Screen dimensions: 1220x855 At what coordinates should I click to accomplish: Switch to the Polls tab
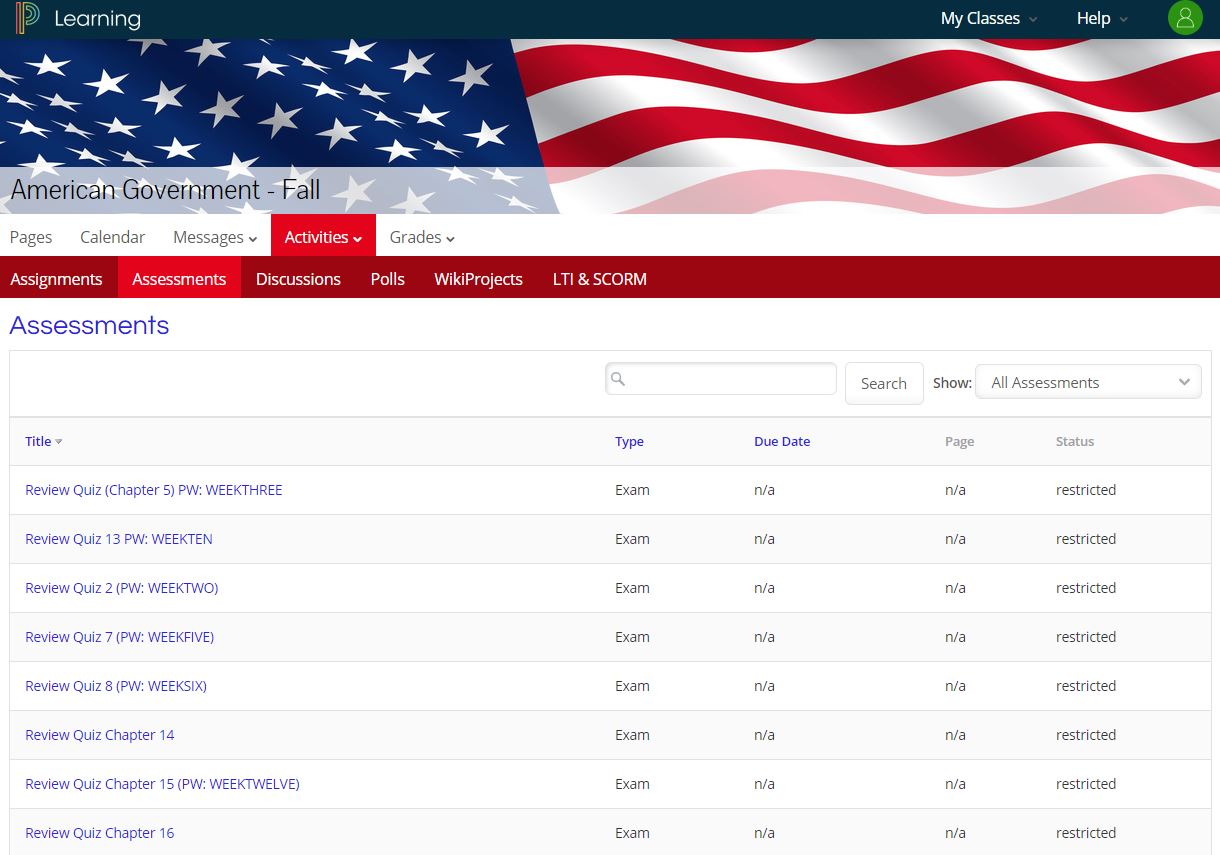(x=387, y=279)
